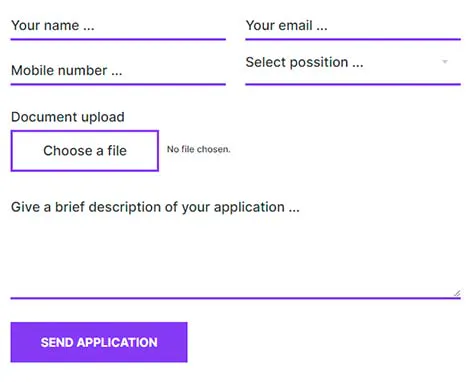This screenshot has width=472, height=382.
Task: Click the purple underline below name field
Action: 118,39
